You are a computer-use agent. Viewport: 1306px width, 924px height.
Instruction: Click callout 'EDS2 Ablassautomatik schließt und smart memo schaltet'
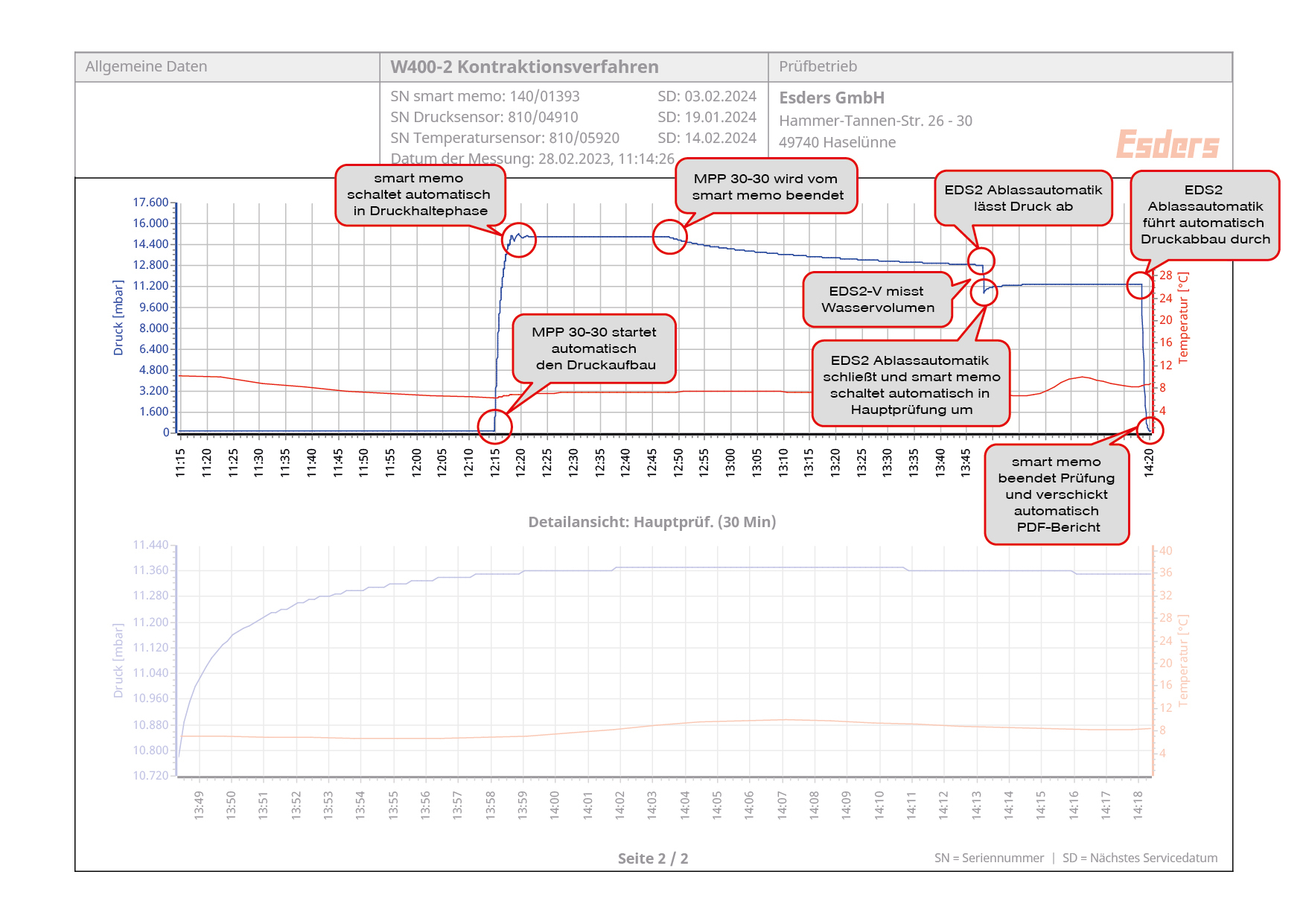coord(911,384)
